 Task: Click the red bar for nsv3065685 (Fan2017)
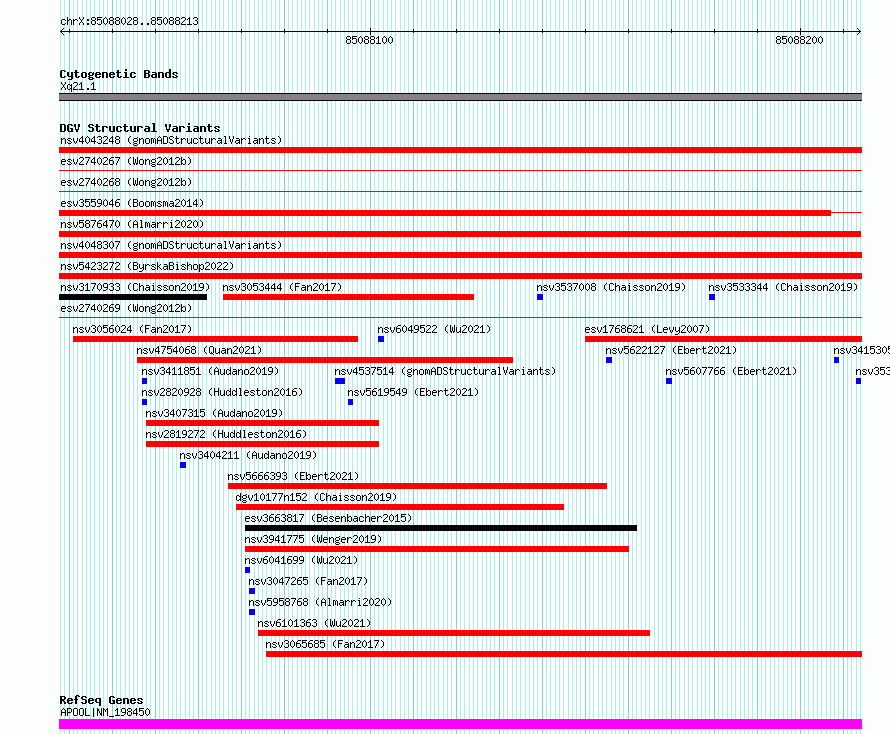[564, 654]
